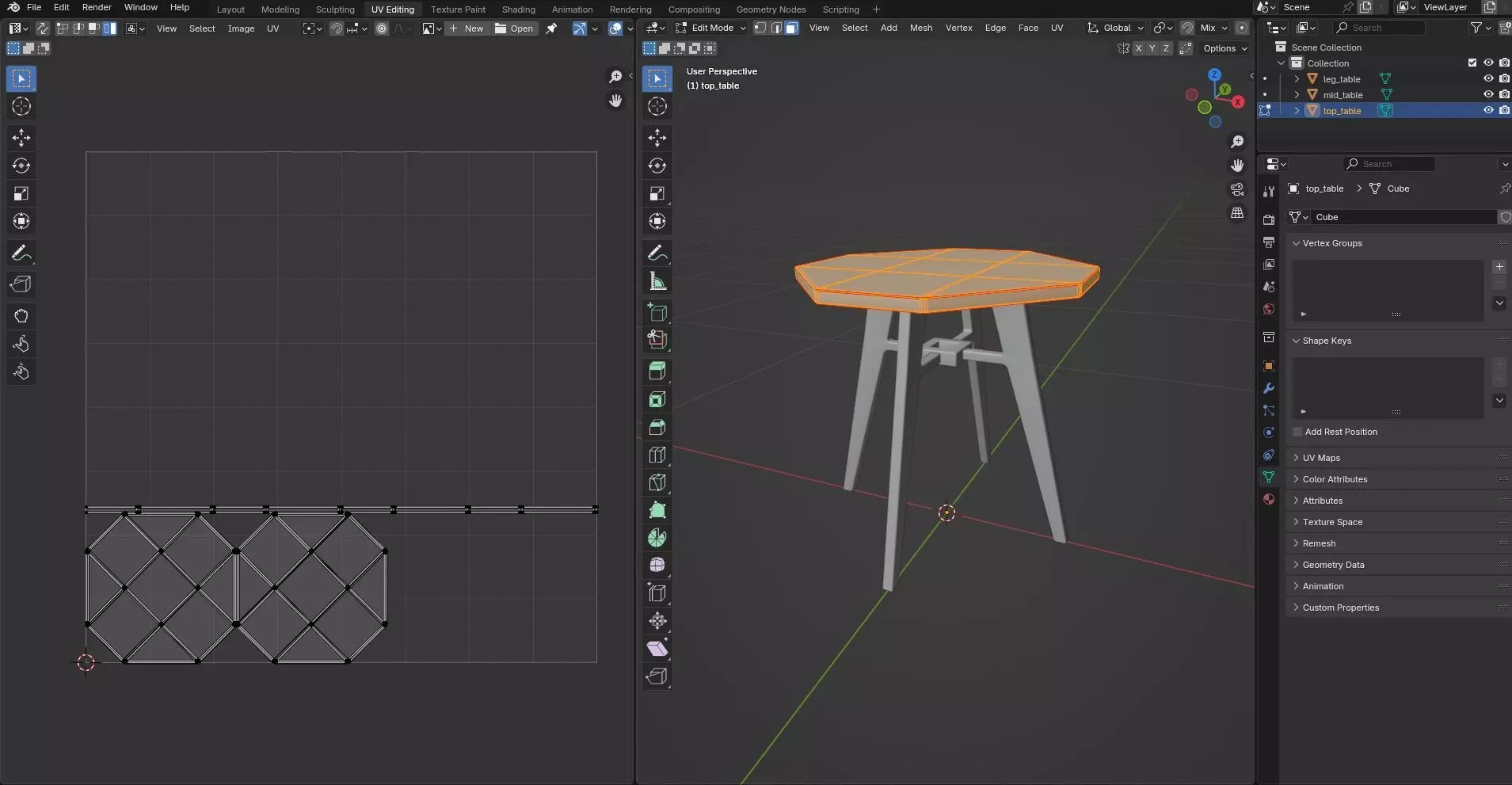
Task: Open the Material properties tab
Action: point(1269,499)
